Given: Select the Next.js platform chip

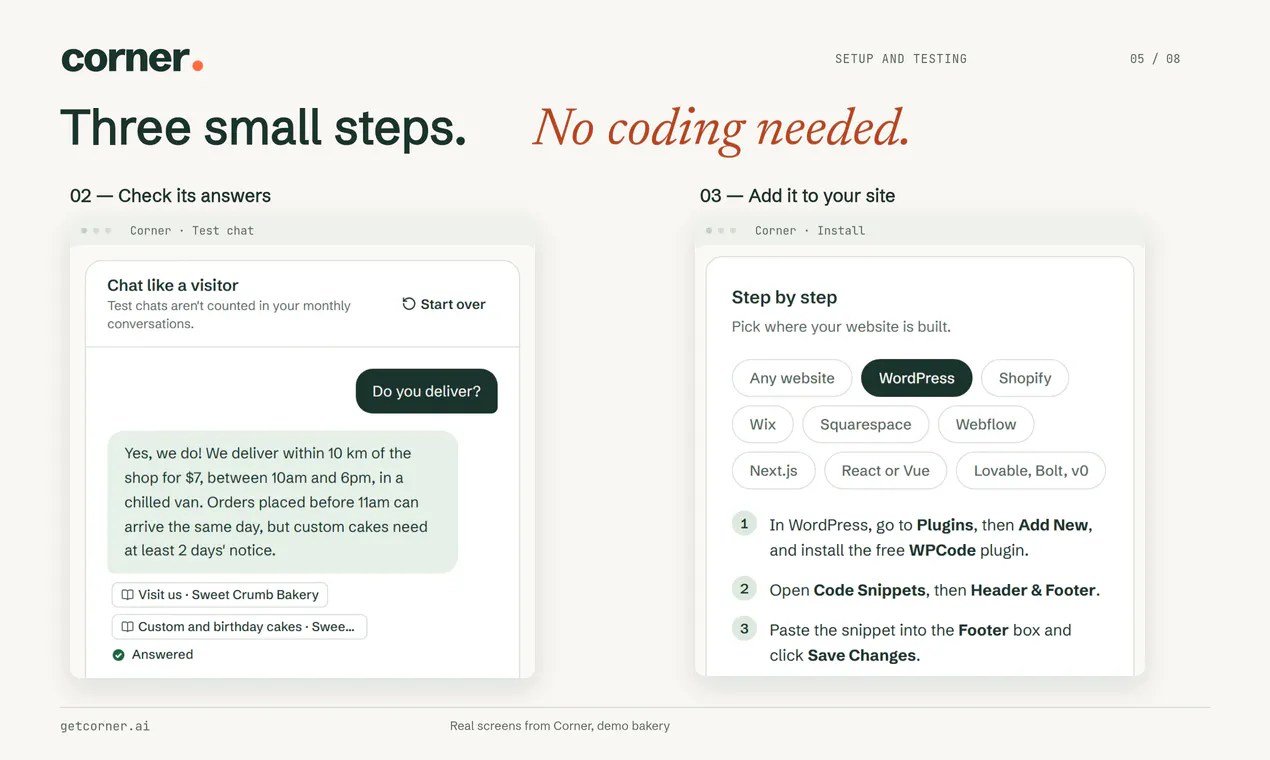Looking at the screenshot, I should (774, 470).
